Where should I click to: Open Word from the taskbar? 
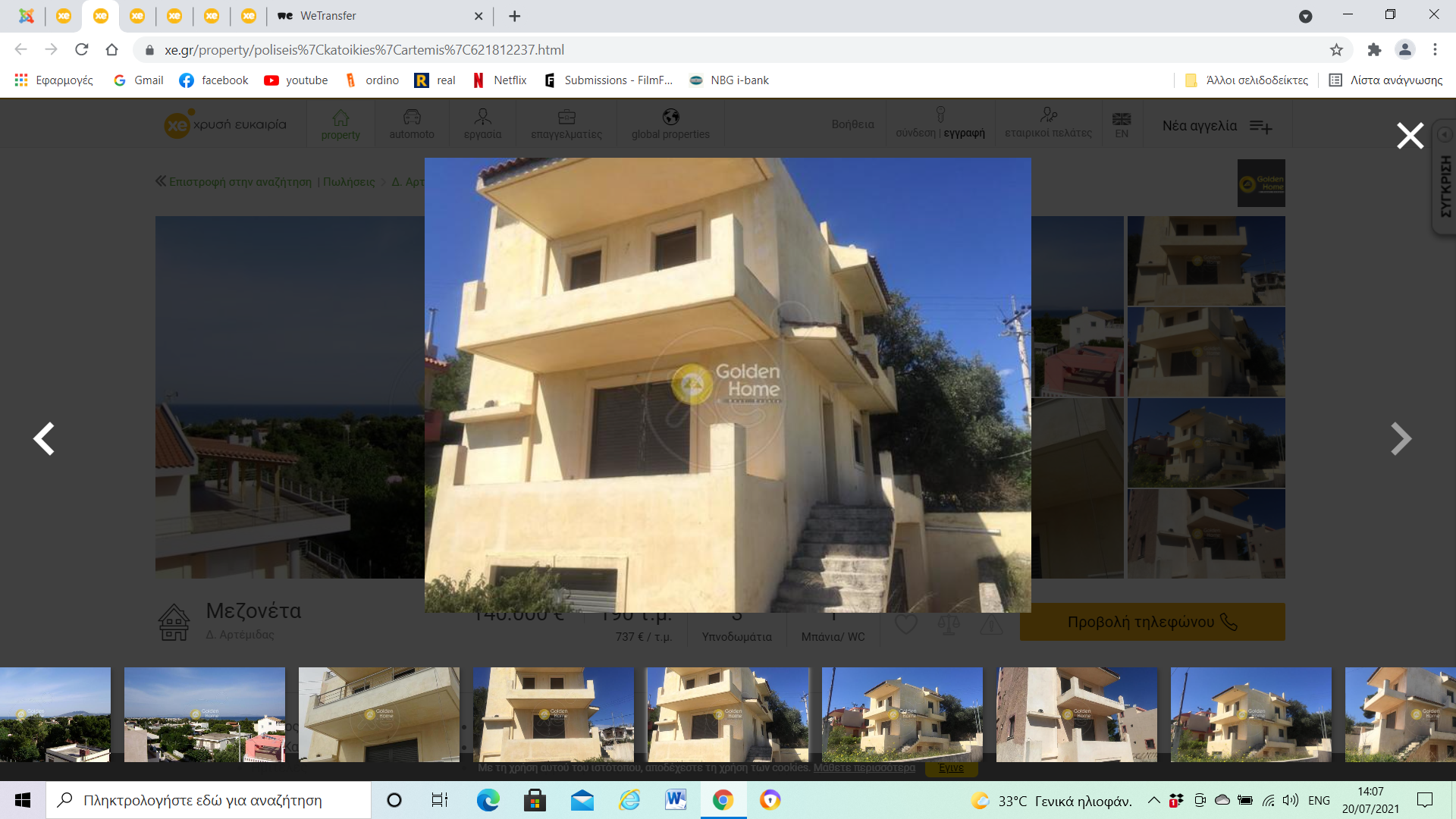point(675,800)
